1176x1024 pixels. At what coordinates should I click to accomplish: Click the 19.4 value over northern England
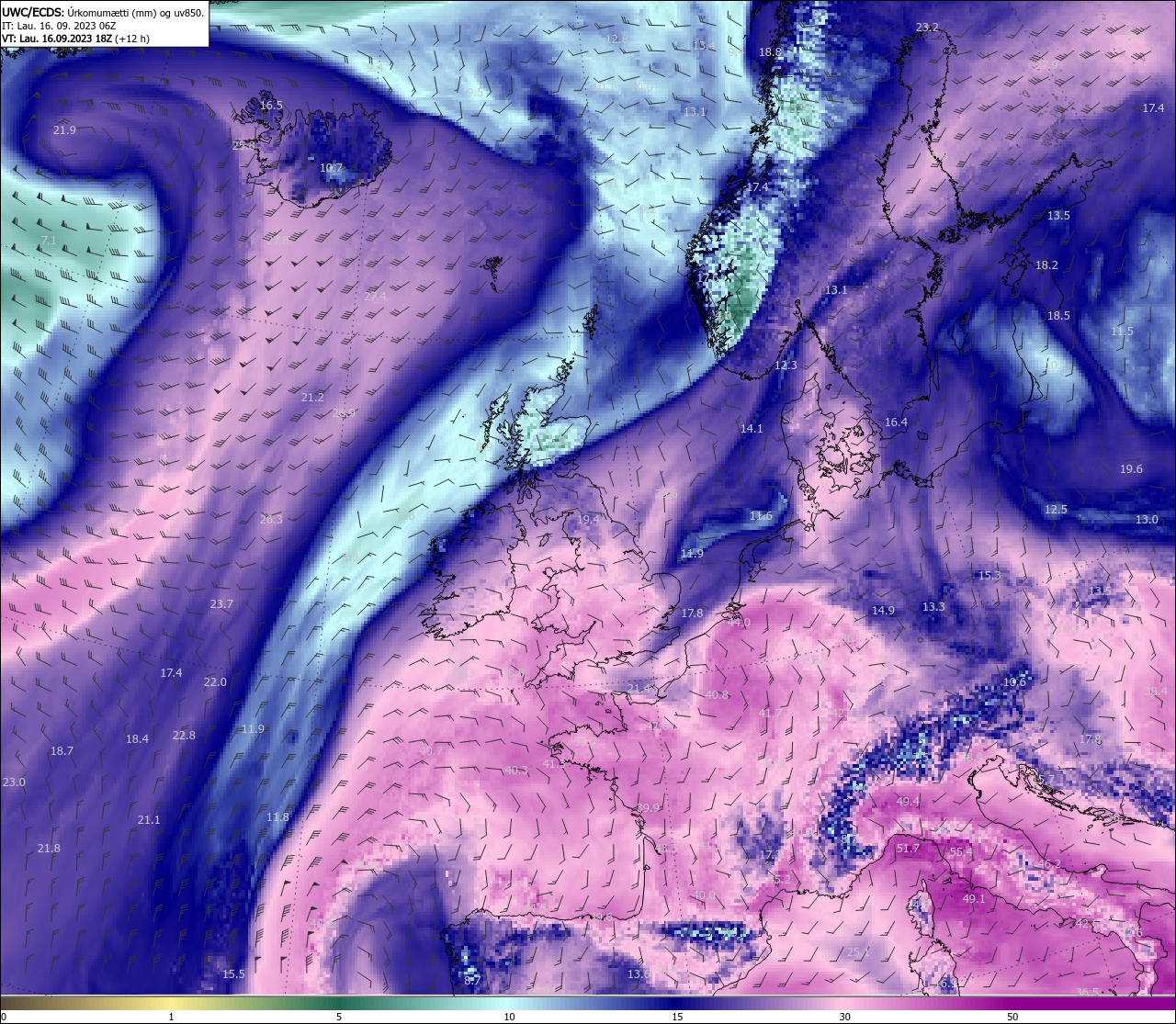coord(588,520)
